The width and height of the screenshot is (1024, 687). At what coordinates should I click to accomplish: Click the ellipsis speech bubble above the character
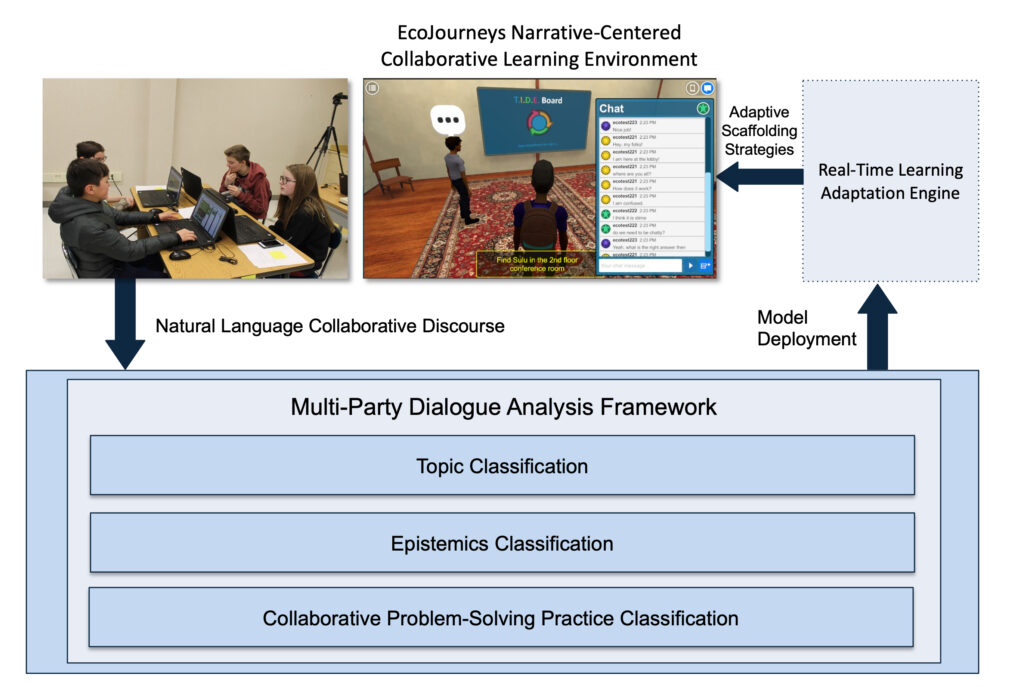[x=450, y=120]
